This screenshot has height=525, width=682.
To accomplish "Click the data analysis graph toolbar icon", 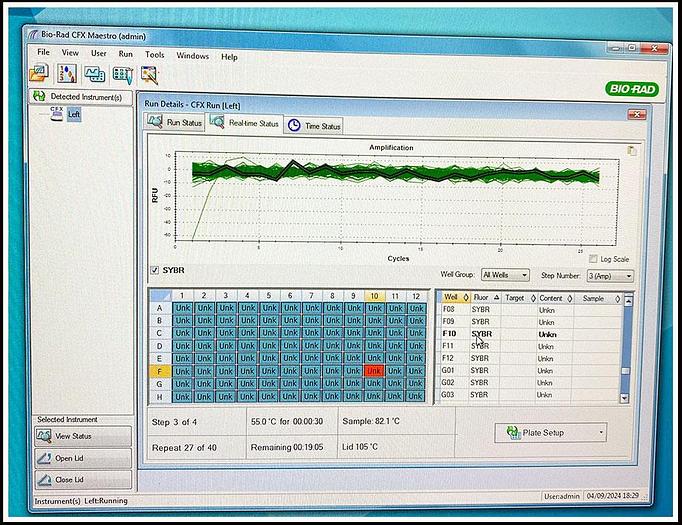I will tap(95, 74).
